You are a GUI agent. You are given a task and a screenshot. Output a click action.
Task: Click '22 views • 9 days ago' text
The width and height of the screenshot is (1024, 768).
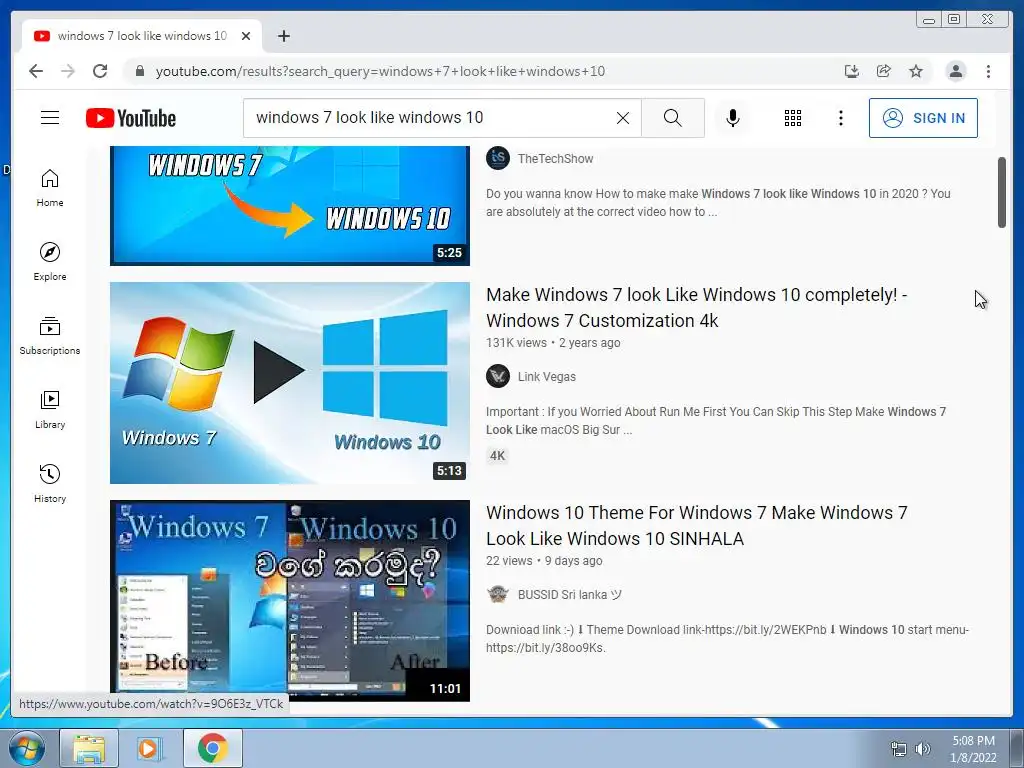click(x=544, y=561)
